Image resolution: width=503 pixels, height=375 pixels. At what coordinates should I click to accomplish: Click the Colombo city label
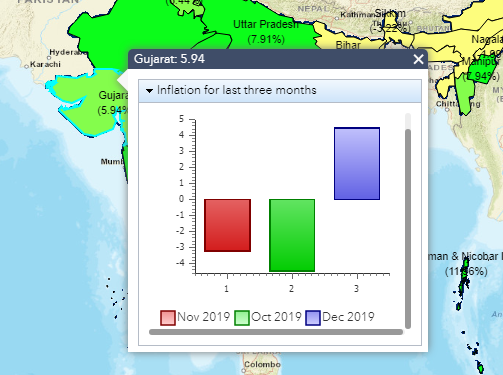pos(262,364)
